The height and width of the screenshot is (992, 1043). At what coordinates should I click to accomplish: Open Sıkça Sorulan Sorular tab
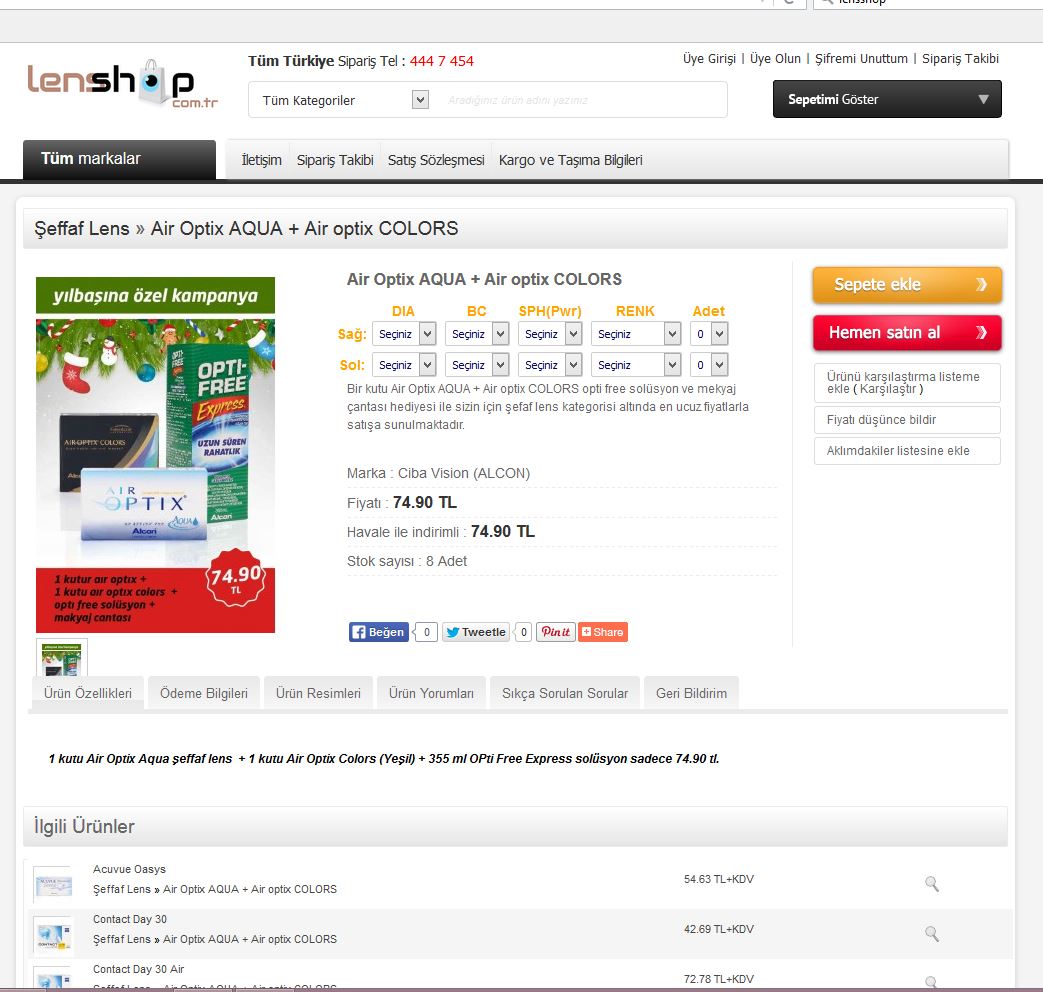tap(565, 693)
